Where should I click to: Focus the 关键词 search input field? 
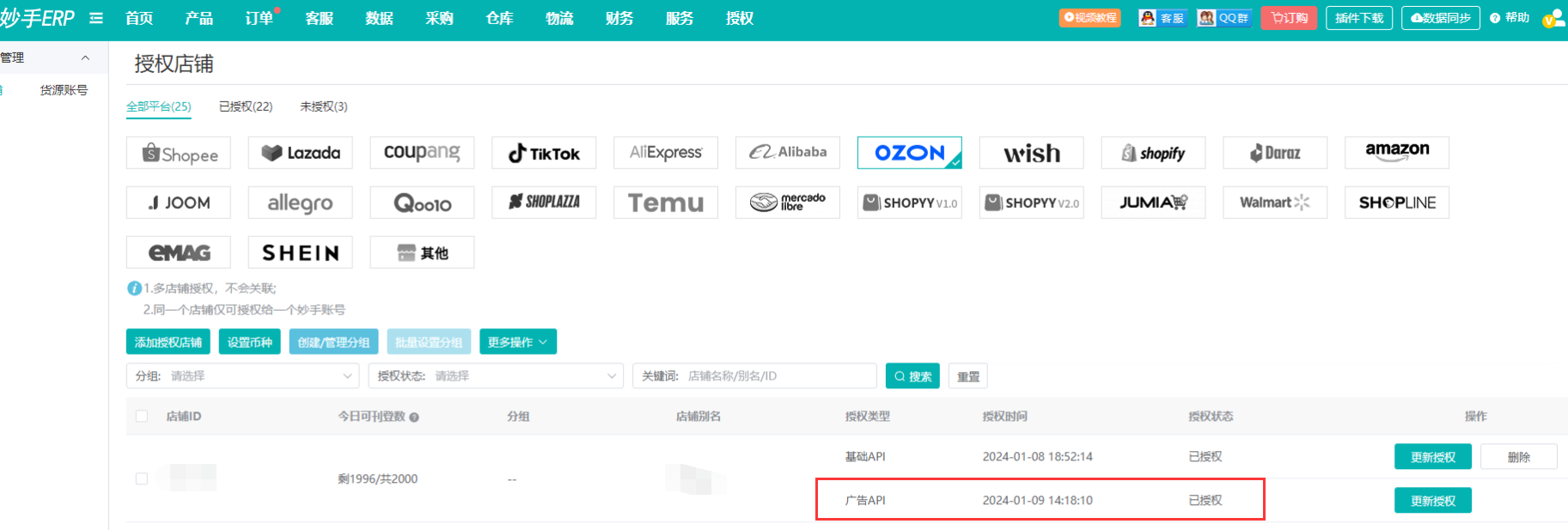[778, 376]
